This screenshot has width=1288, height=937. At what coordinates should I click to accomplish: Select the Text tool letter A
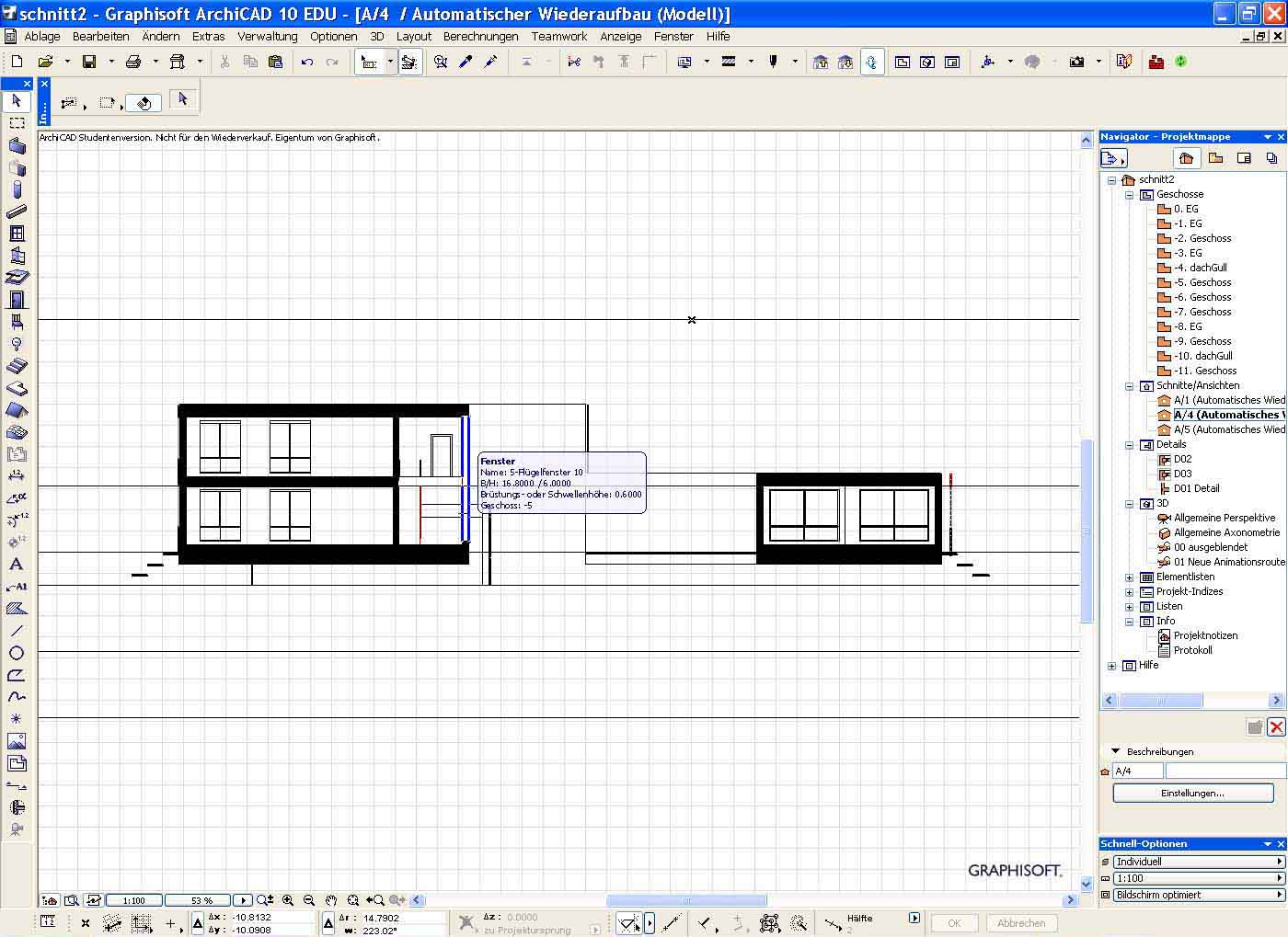17,564
